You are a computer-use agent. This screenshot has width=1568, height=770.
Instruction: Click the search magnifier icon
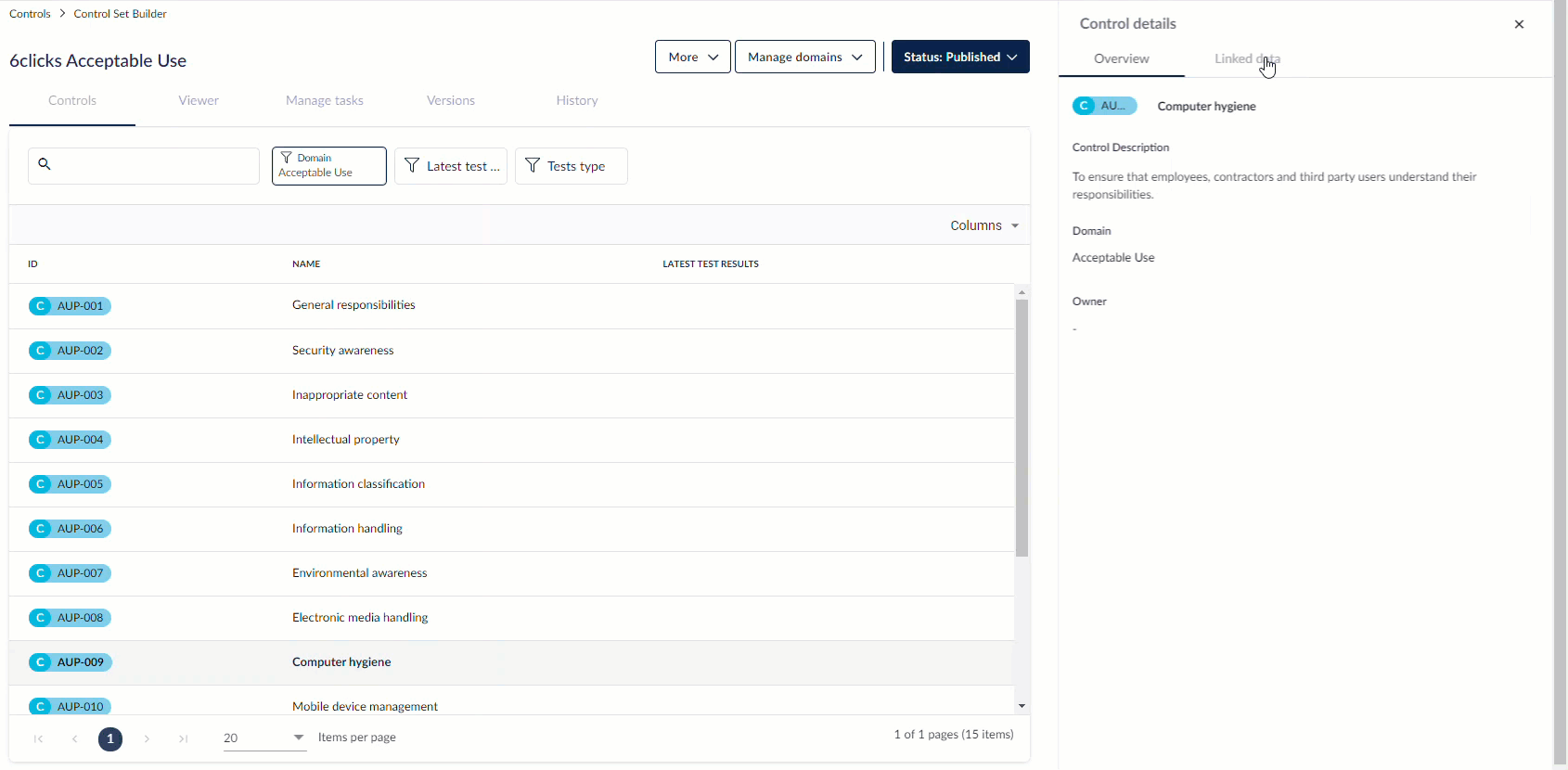[x=45, y=164]
